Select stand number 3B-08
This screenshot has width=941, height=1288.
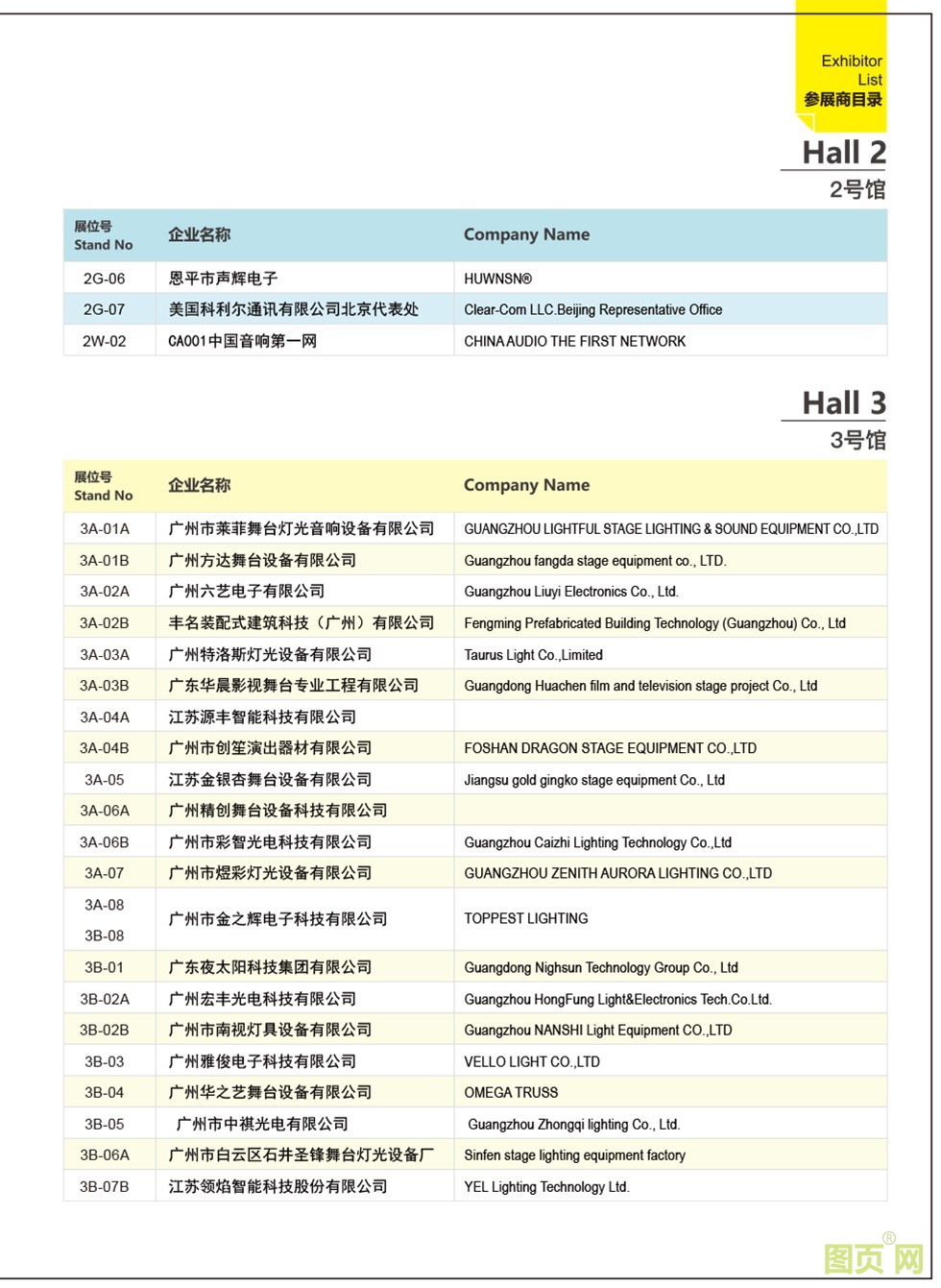point(105,936)
